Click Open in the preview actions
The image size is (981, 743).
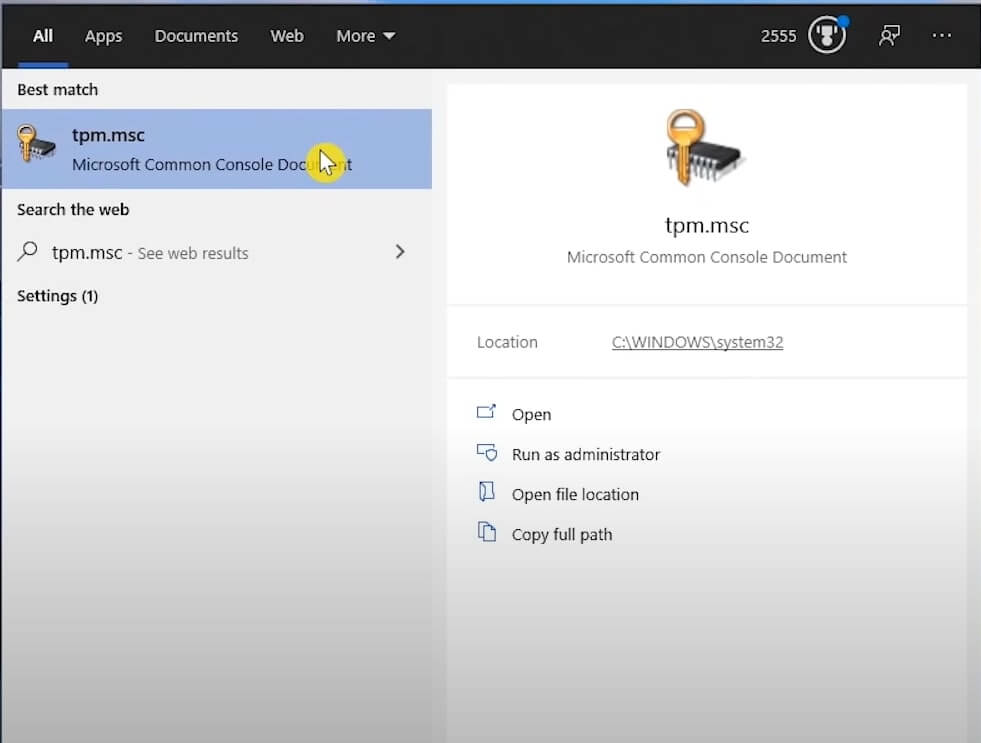(x=531, y=414)
